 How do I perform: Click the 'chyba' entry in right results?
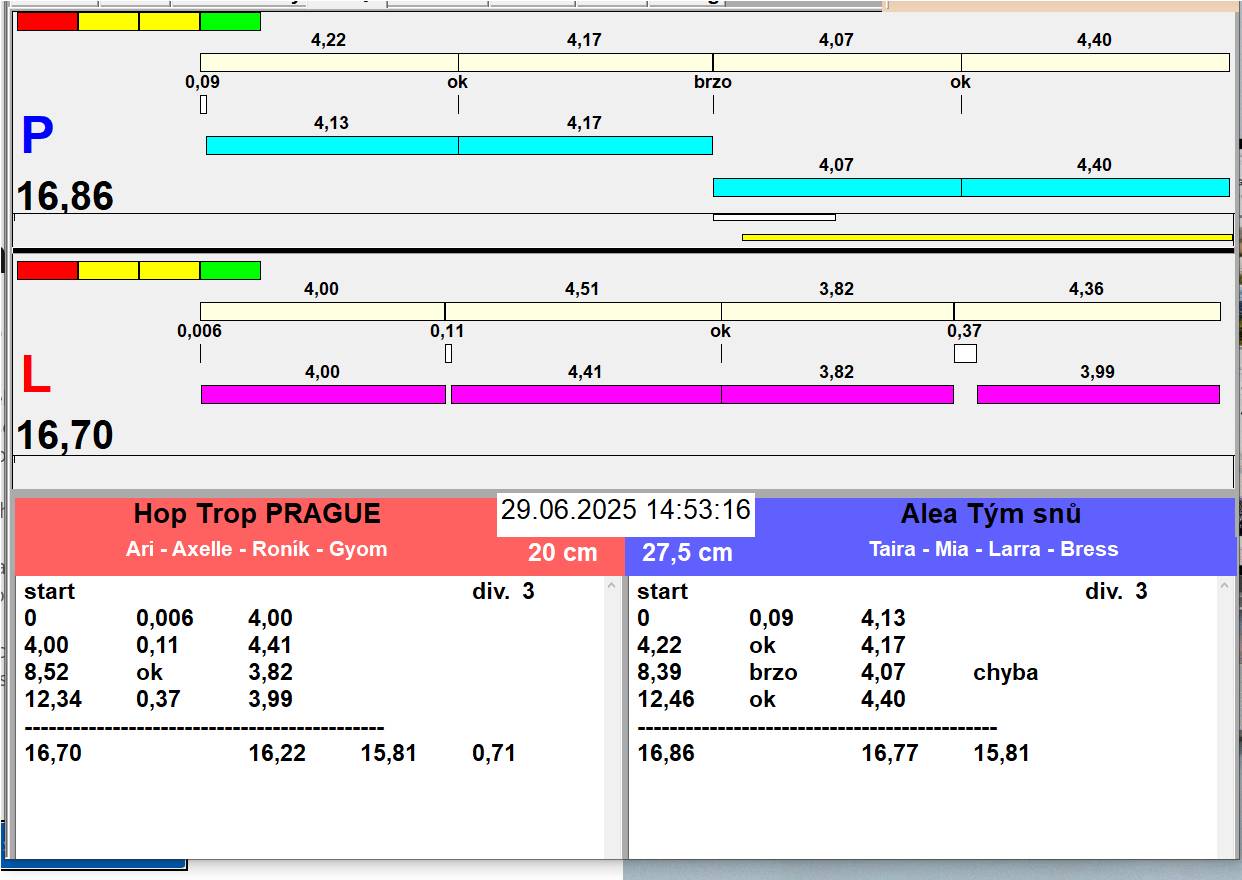[x=1005, y=672]
